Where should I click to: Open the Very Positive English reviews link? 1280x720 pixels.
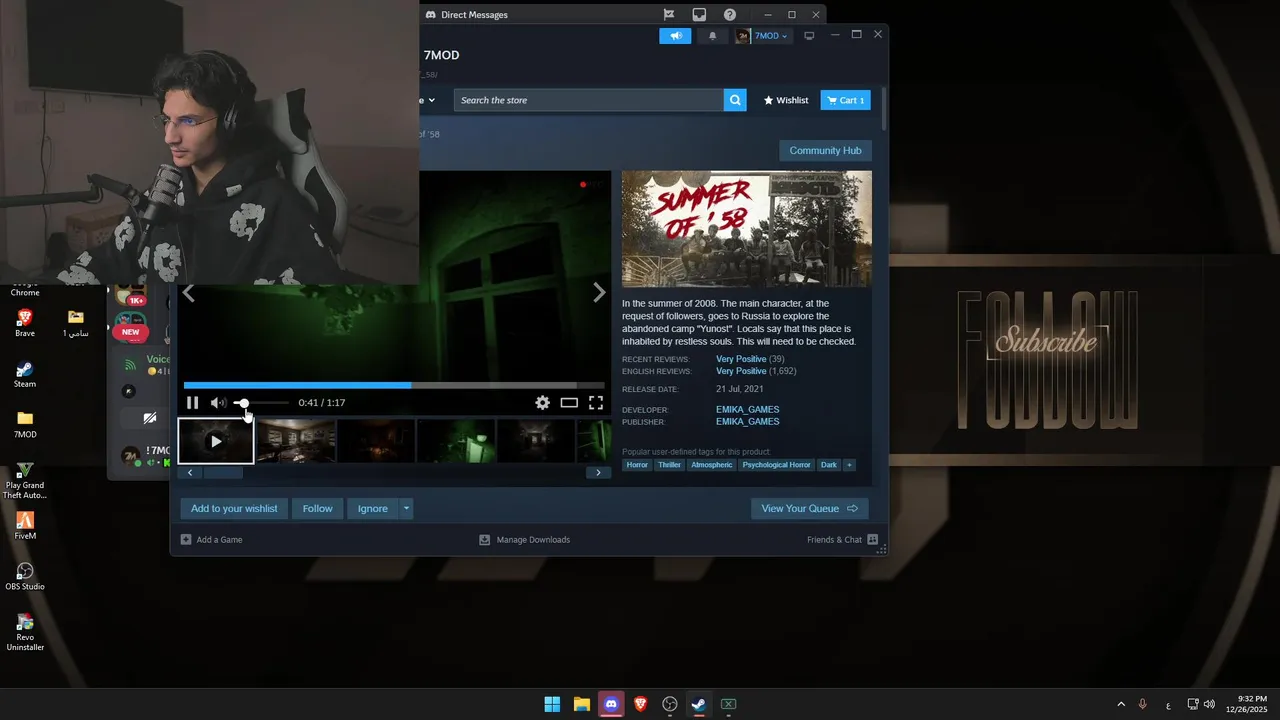[741, 371]
